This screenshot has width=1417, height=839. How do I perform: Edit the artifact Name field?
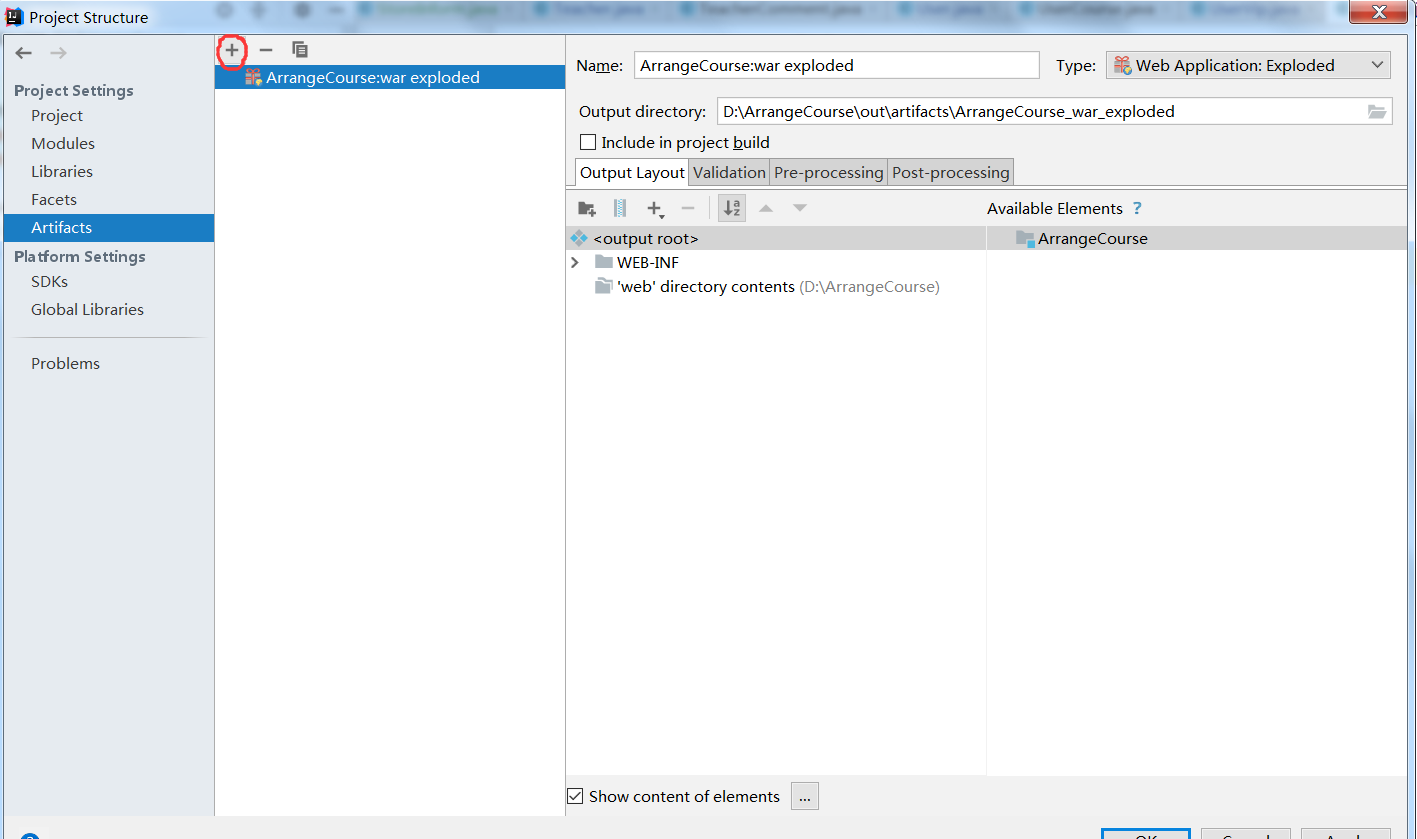pyautogui.click(x=837, y=65)
